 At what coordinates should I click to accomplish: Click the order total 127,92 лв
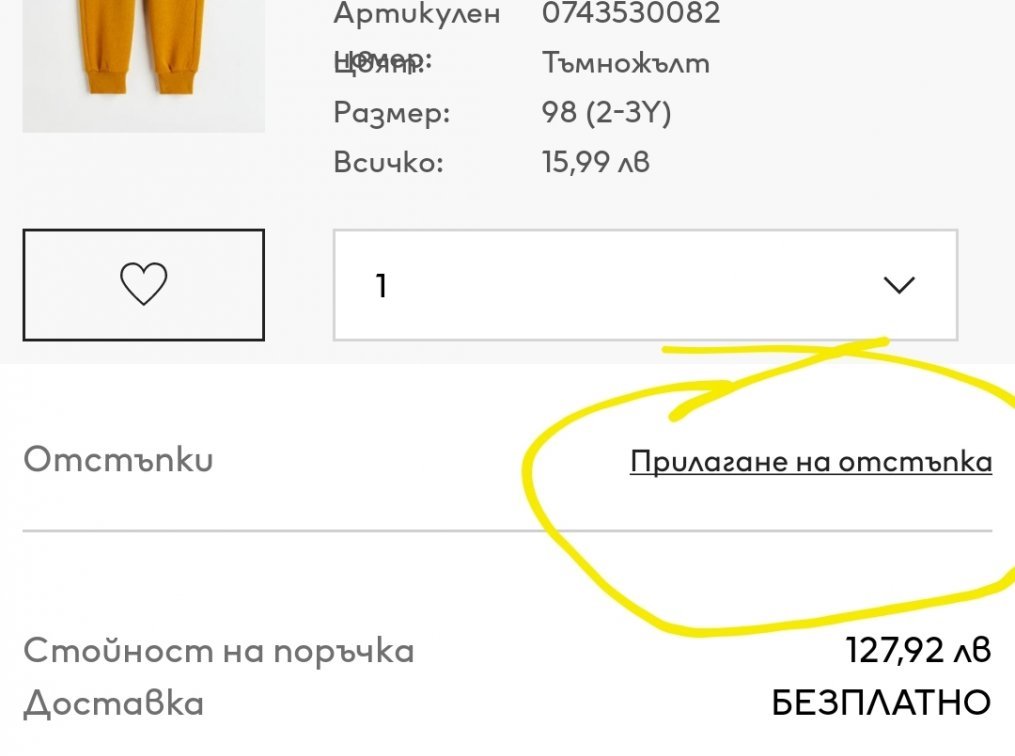(x=918, y=651)
